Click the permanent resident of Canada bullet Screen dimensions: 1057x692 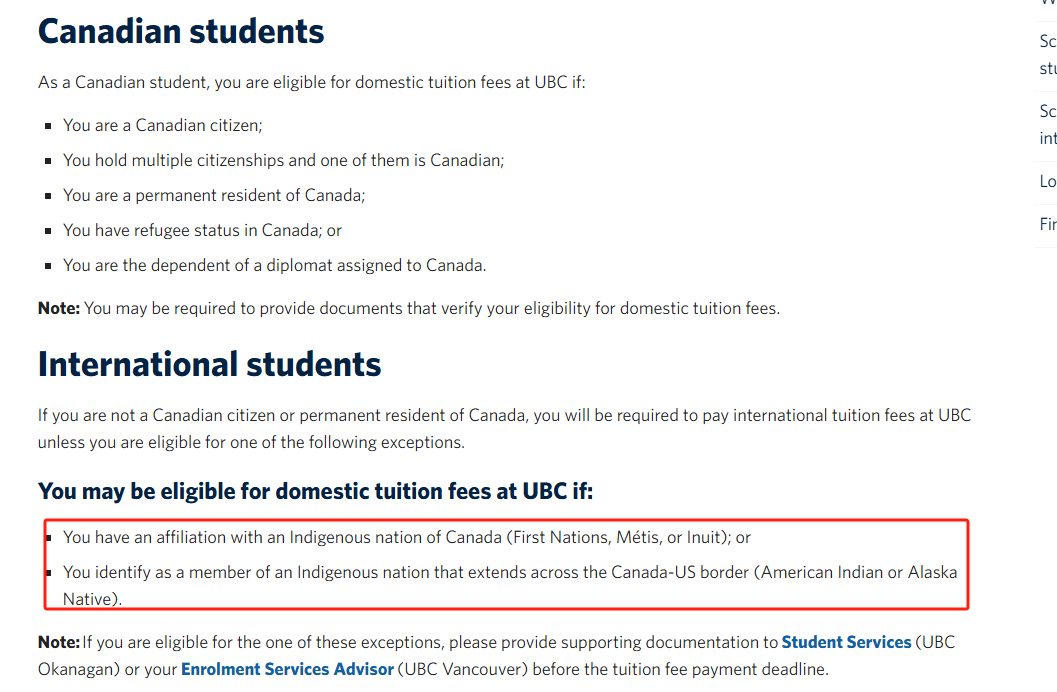[x=214, y=195]
